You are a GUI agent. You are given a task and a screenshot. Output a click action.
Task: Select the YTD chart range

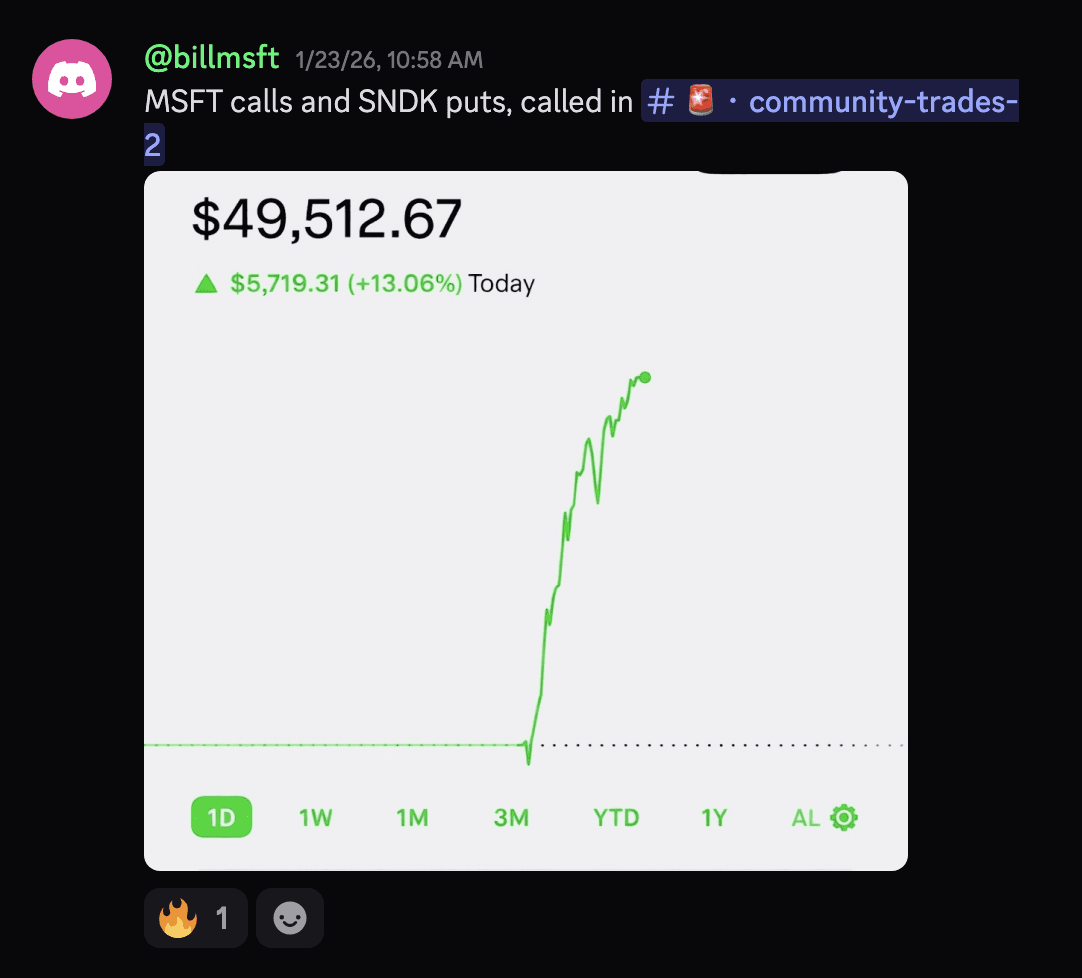[x=616, y=818]
